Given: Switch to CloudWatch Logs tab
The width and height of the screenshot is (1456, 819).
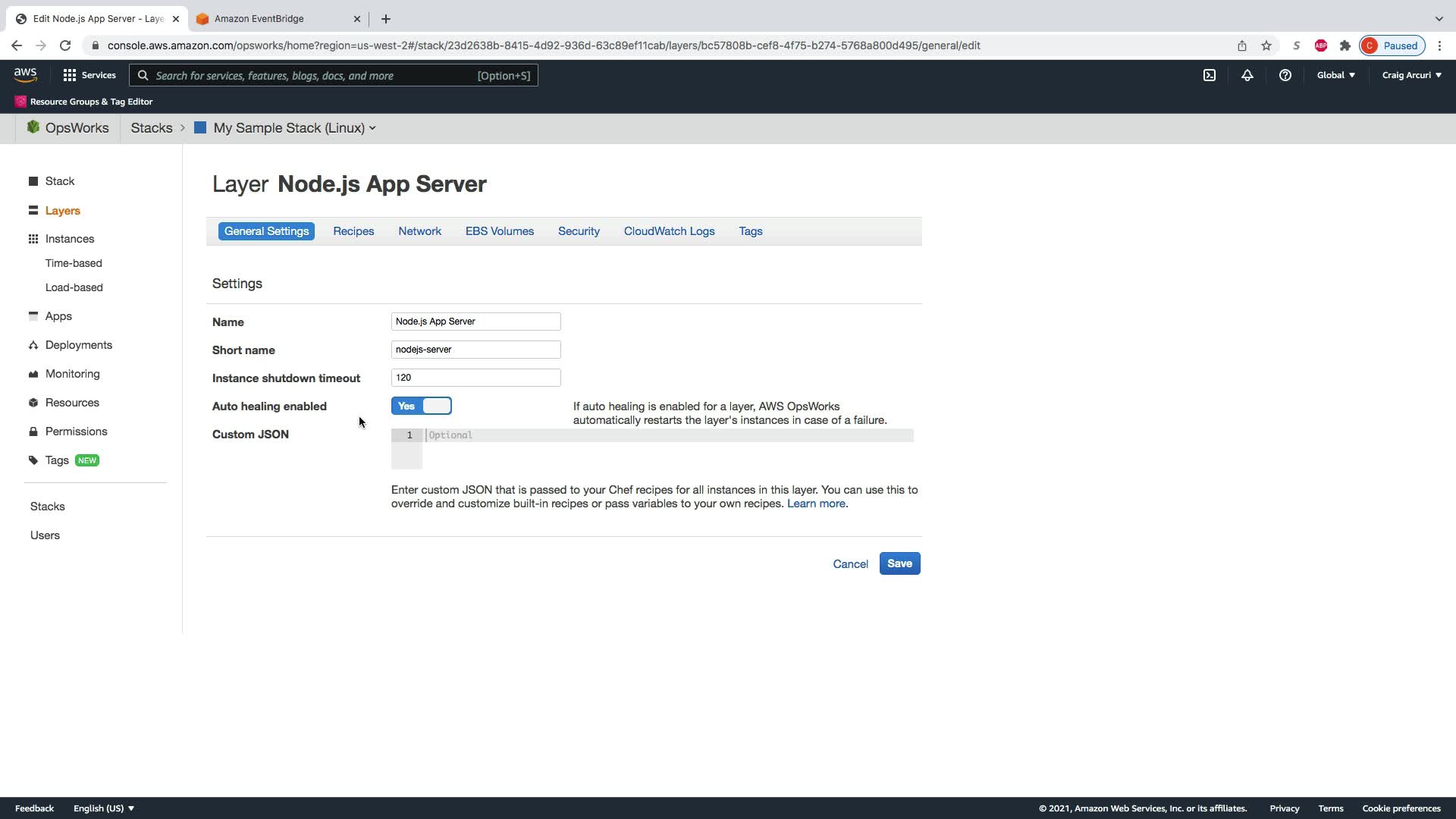Looking at the screenshot, I should [669, 231].
